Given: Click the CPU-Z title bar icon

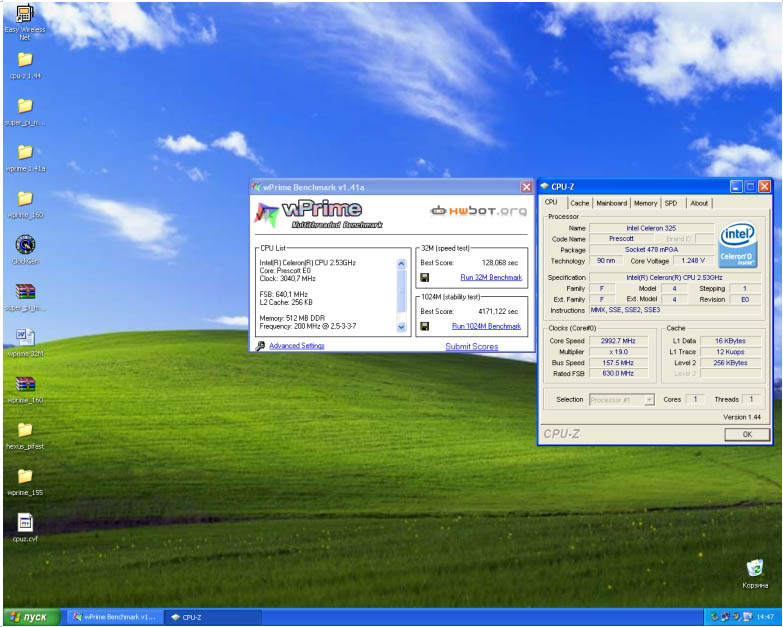Looking at the screenshot, I should point(544,187).
